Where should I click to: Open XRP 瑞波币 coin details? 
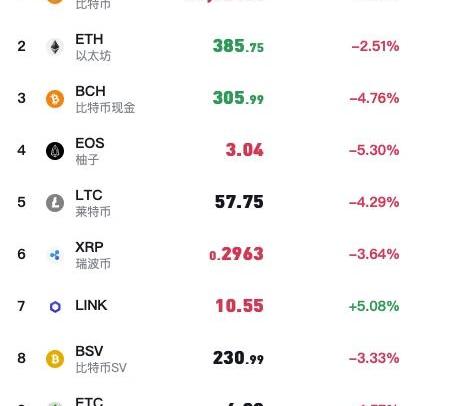click(x=93, y=255)
